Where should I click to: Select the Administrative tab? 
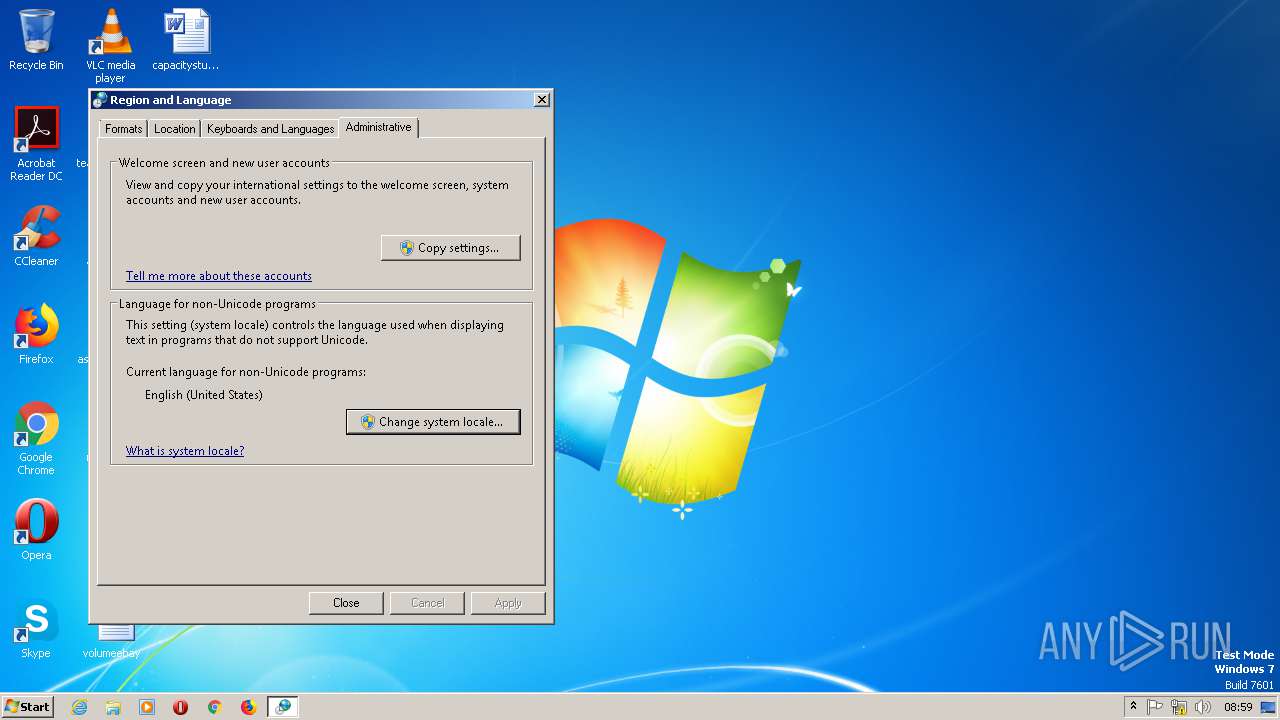pos(379,127)
